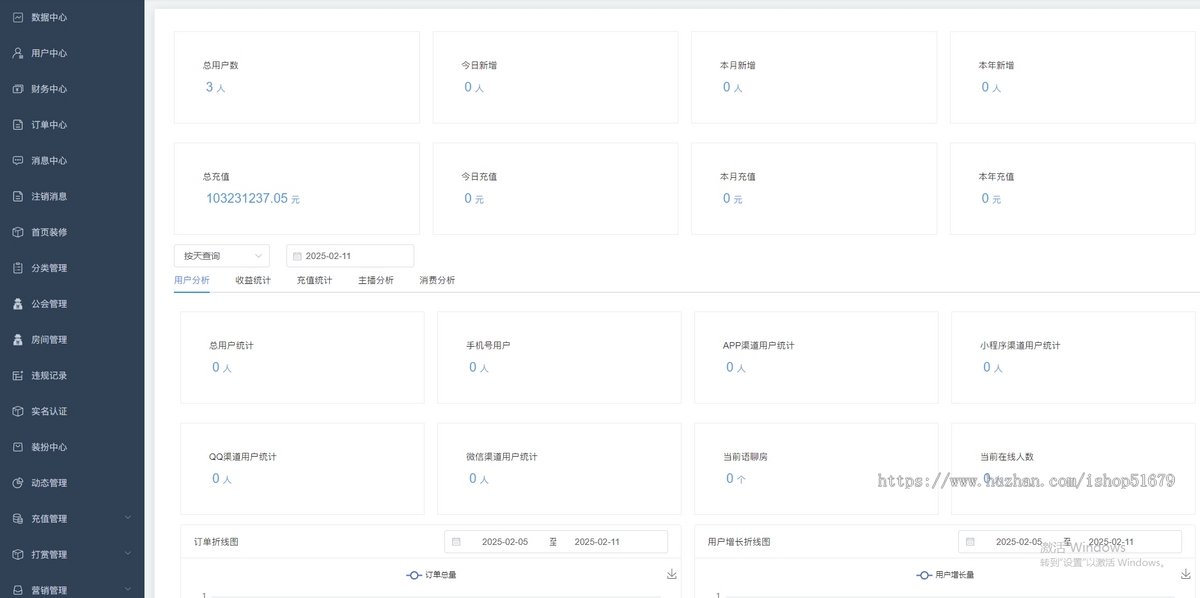The height and width of the screenshot is (598, 1200).
Task: Open the 按天查询 dropdown
Action: click(221, 256)
